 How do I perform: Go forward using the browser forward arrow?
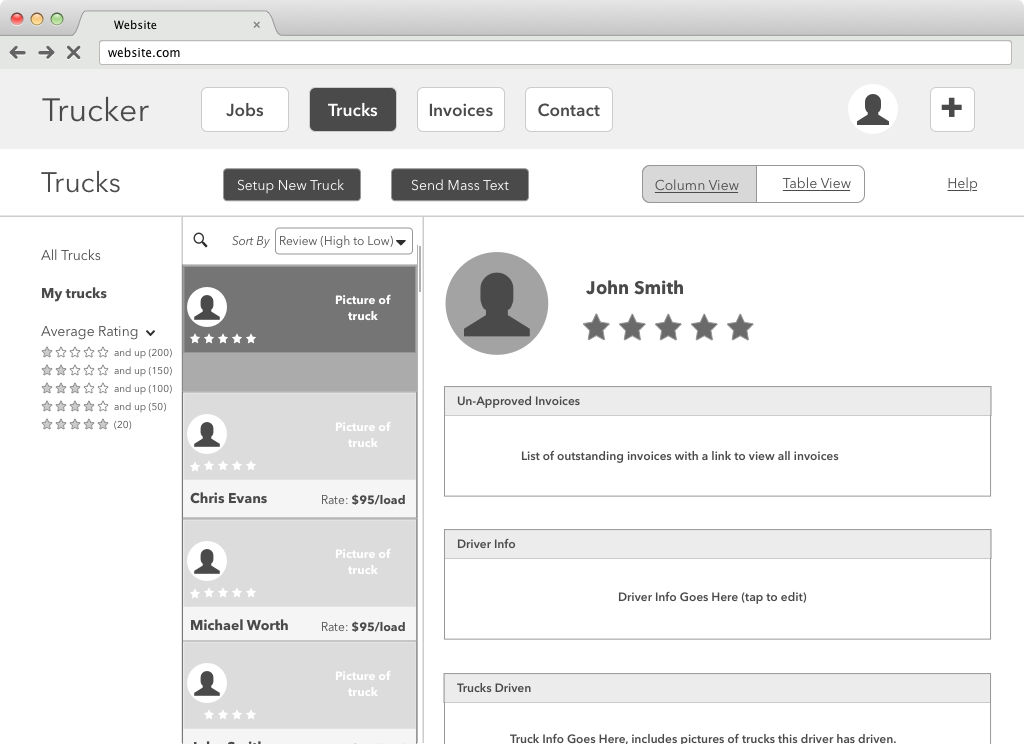click(46, 52)
